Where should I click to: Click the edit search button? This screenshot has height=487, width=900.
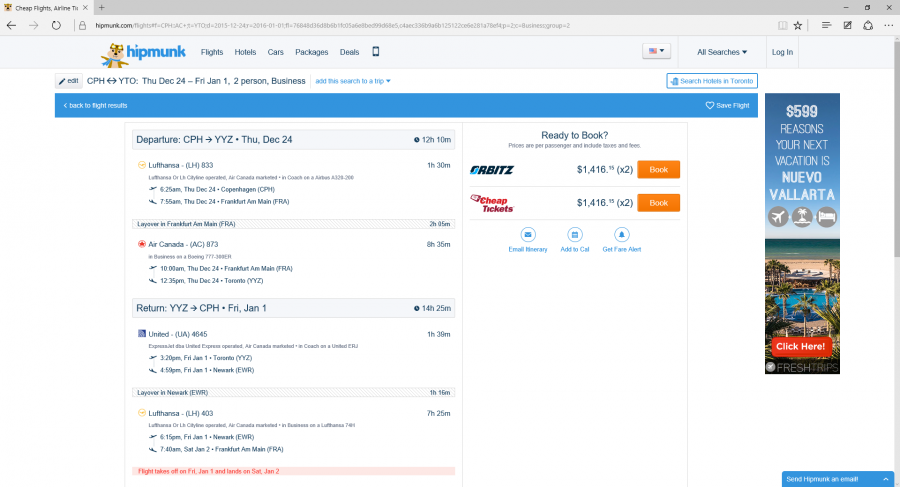coord(68,81)
